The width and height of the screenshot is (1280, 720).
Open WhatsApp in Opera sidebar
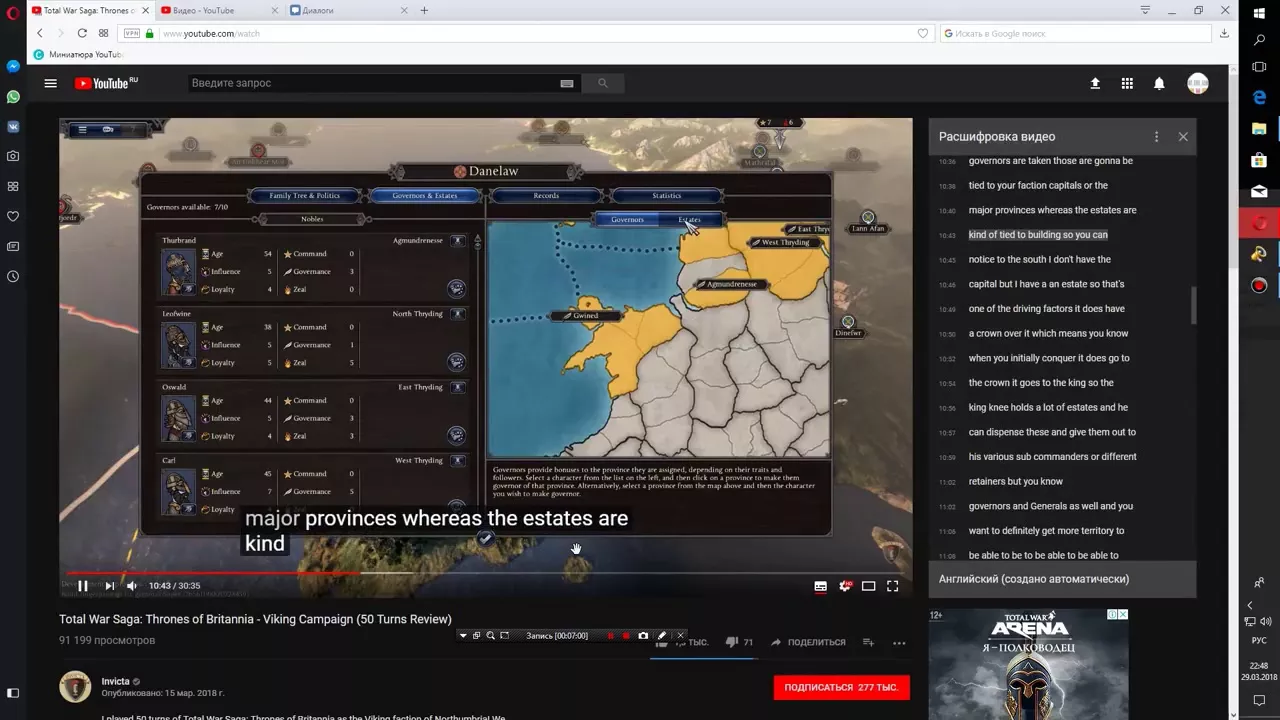pos(13,97)
